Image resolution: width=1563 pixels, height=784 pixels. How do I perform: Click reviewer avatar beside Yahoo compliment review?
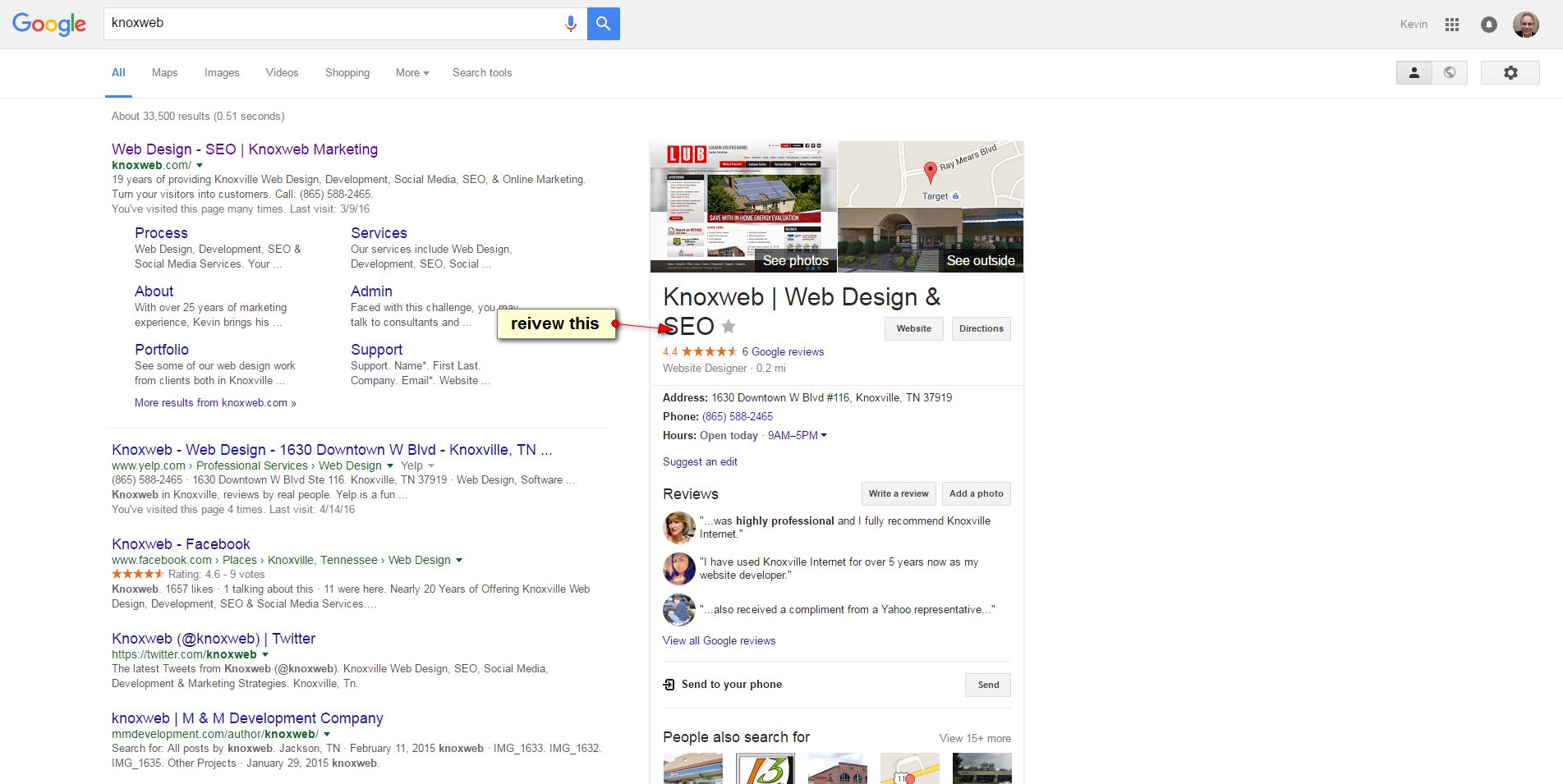pos(679,610)
